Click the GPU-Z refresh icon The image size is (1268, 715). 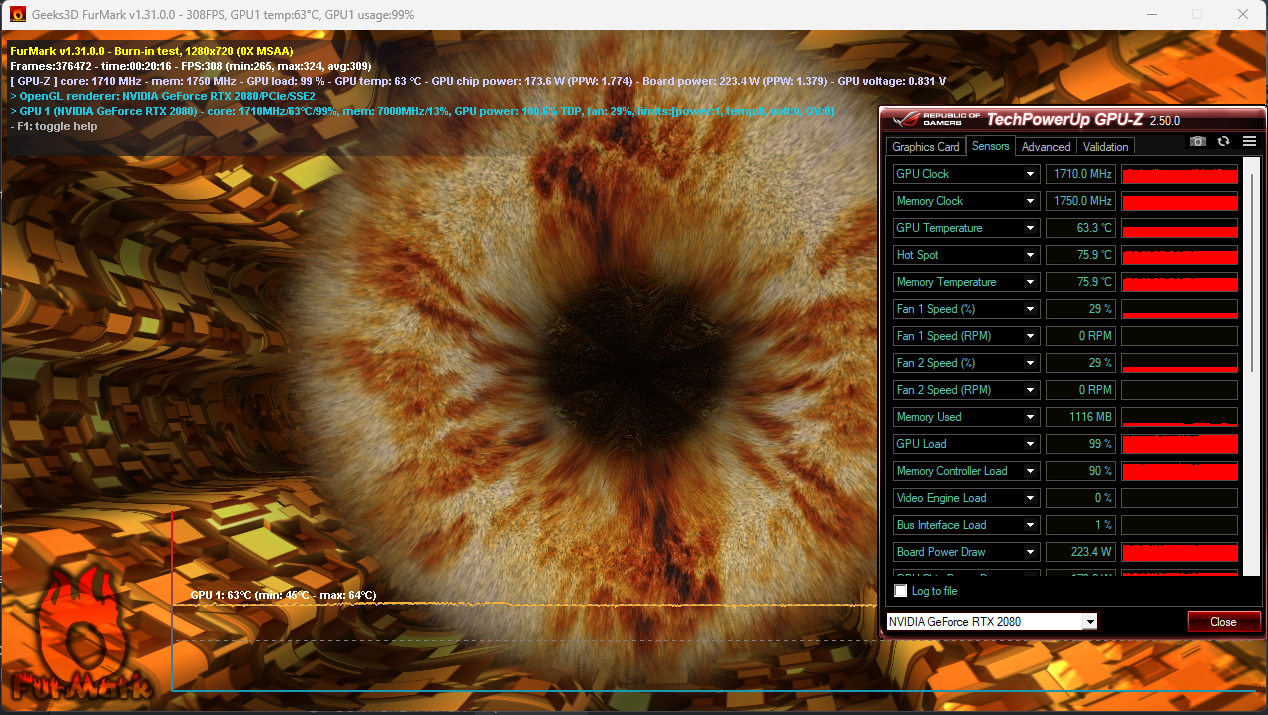pyautogui.click(x=1223, y=142)
